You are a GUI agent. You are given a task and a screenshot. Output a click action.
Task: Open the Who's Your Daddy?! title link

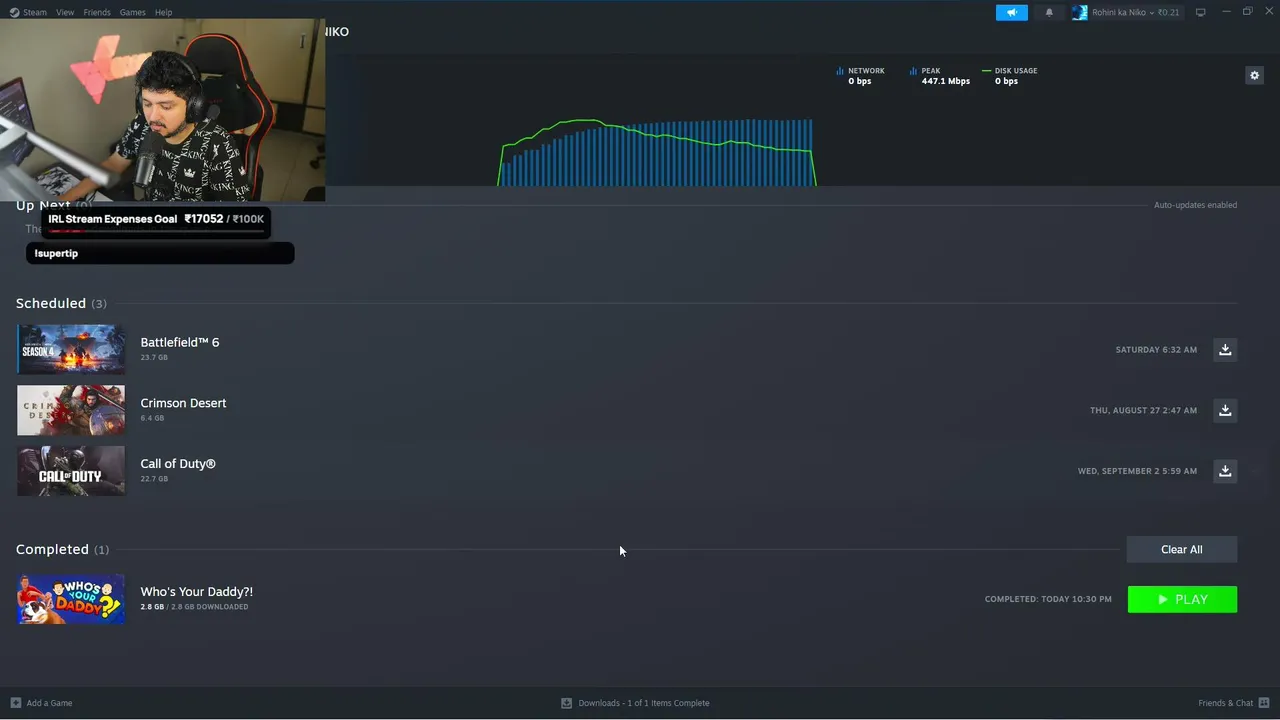(197, 592)
